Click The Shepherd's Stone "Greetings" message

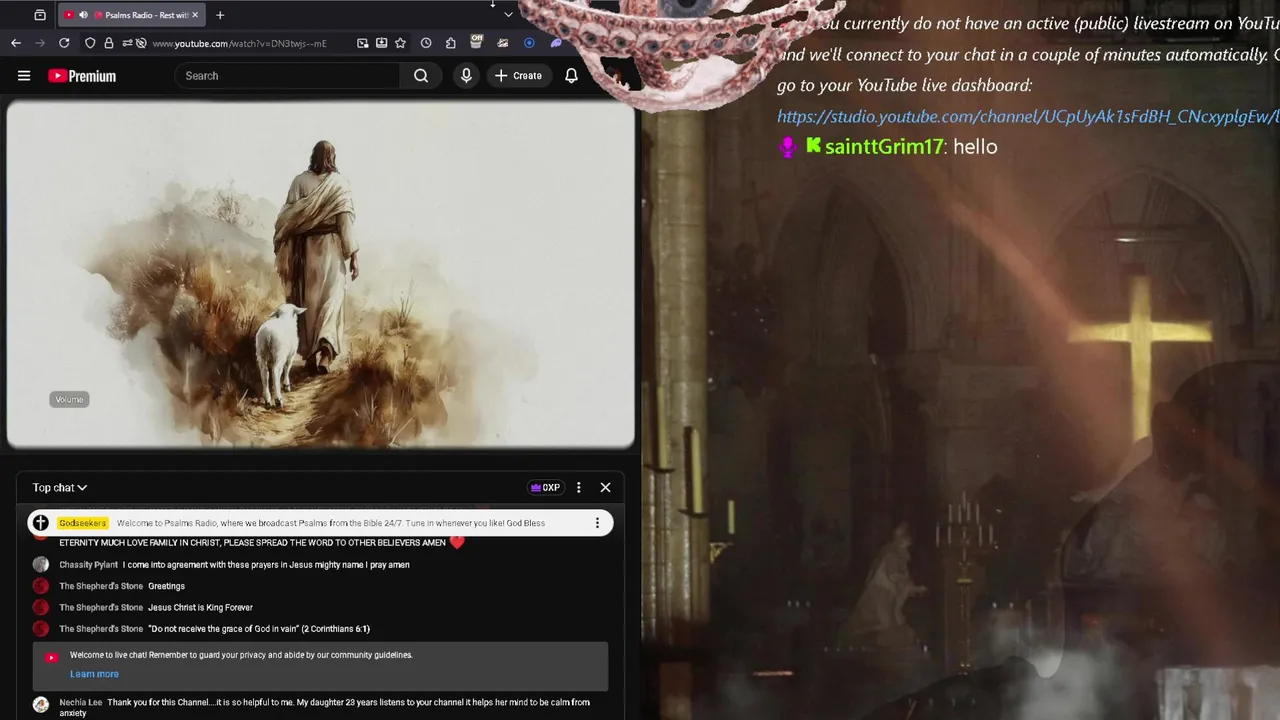pos(166,586)
